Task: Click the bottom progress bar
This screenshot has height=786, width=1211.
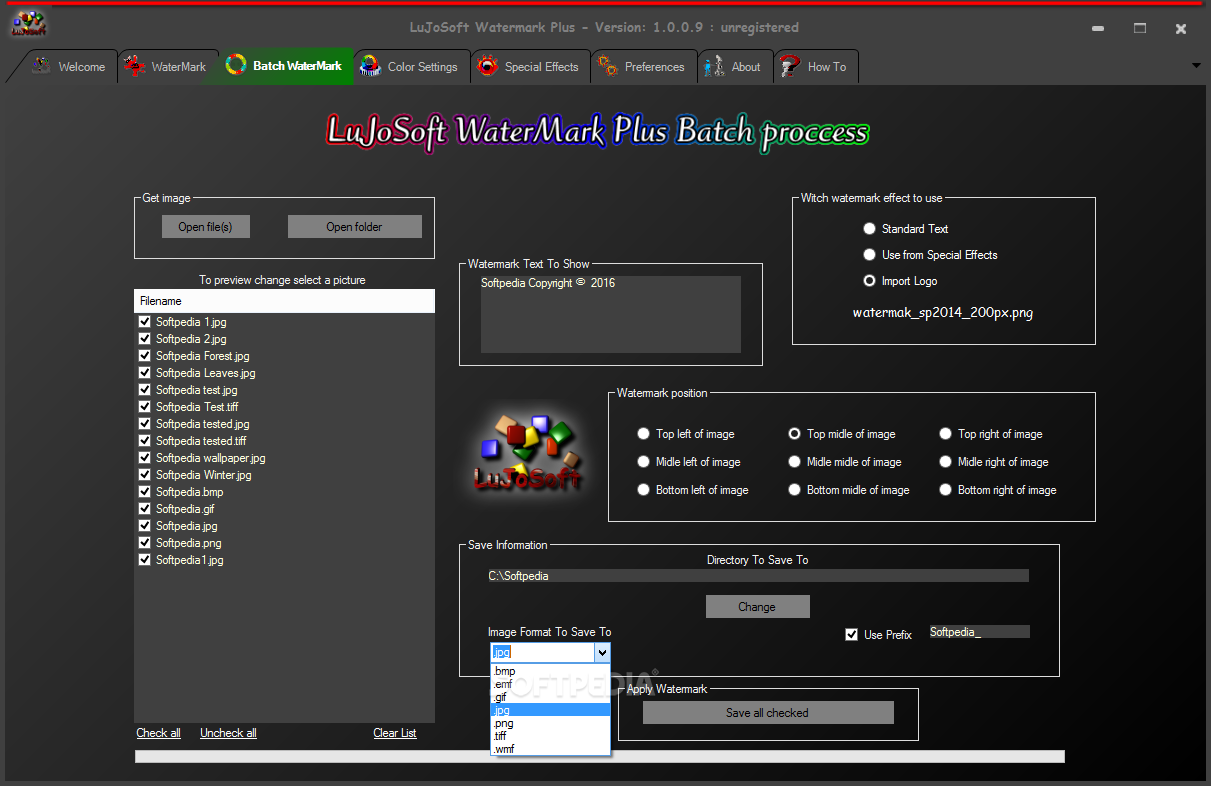Action: click(x=600, y=757)
